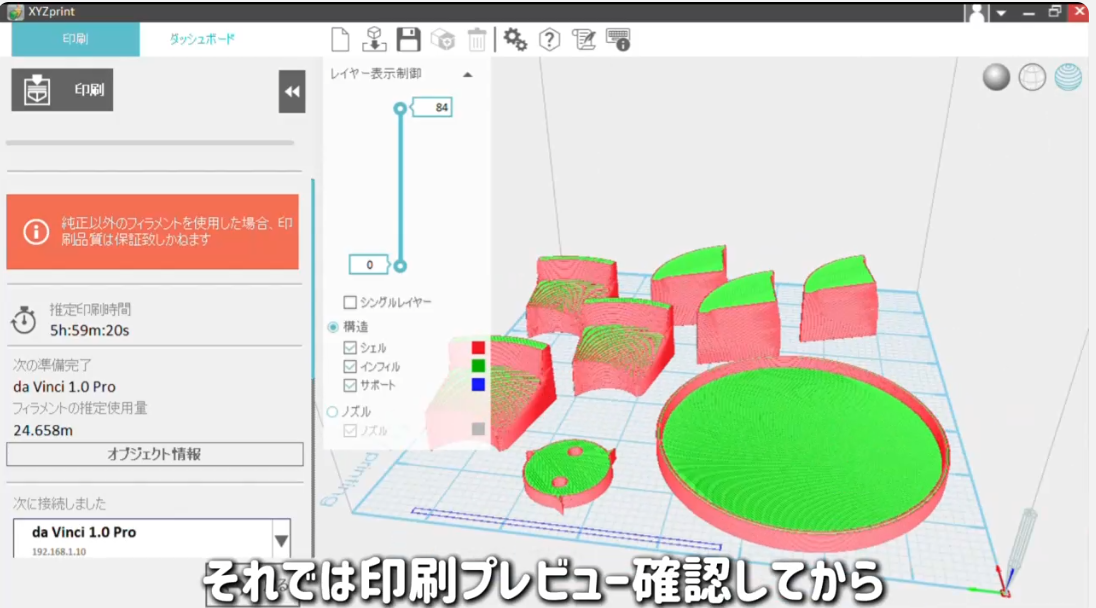The width and height of the screenshot is (1096, 608).
Task: Collapse the left sidebar with double arrow
Action: coord(291,92)
